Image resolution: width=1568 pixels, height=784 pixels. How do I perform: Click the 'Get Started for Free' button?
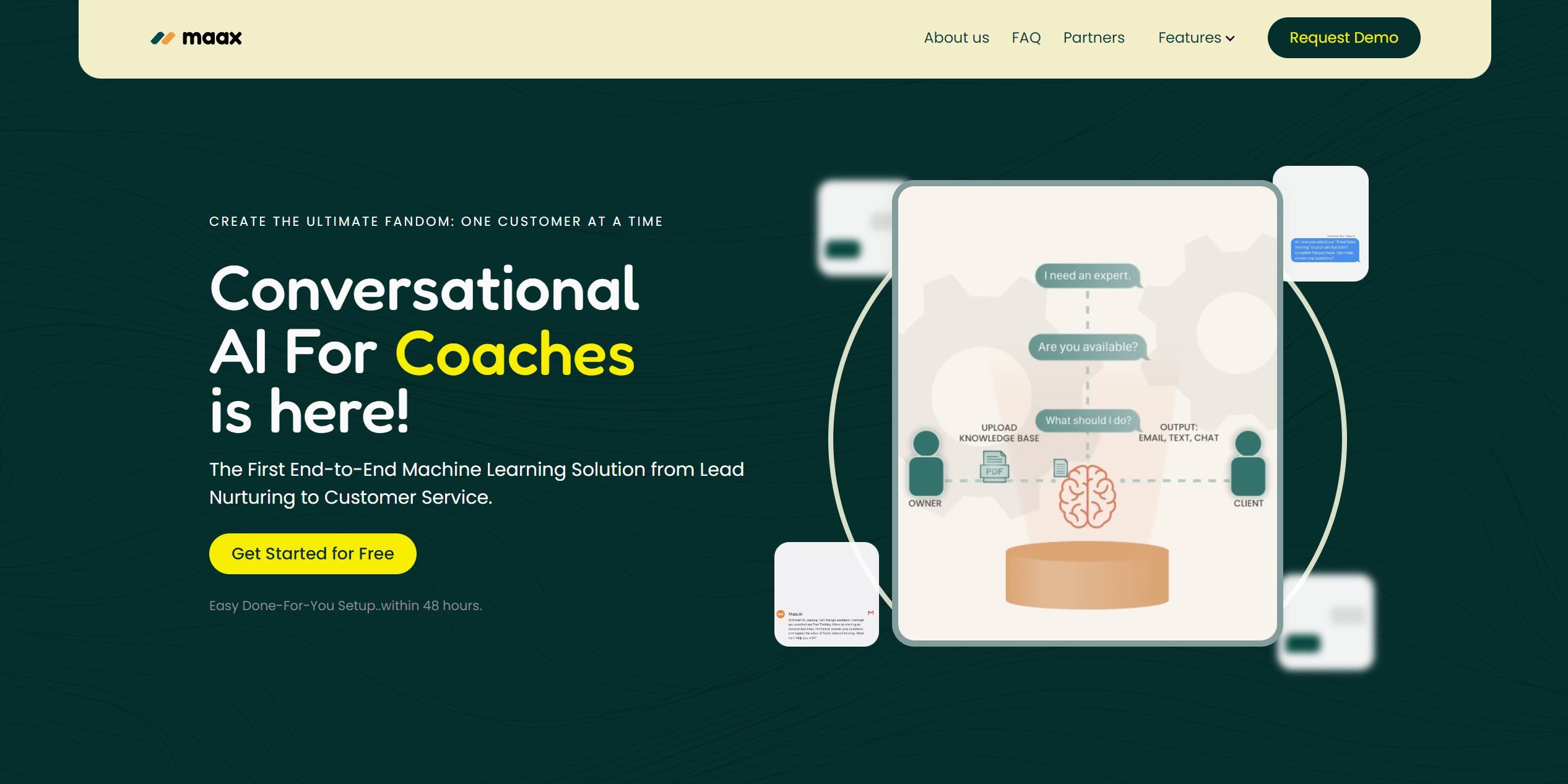click(x=312, y=552)
